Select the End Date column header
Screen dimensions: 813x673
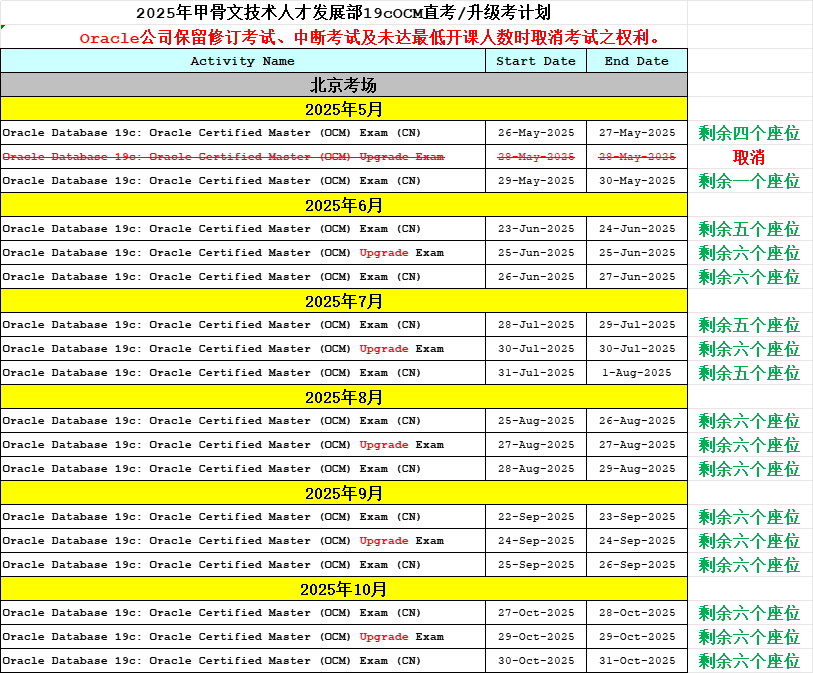(637, 61)
